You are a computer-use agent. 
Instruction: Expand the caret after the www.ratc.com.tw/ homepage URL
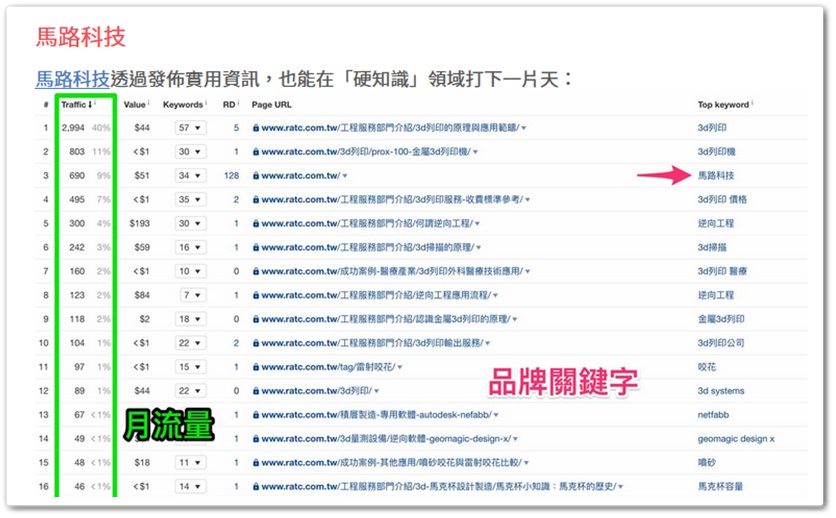pos(345,176)
